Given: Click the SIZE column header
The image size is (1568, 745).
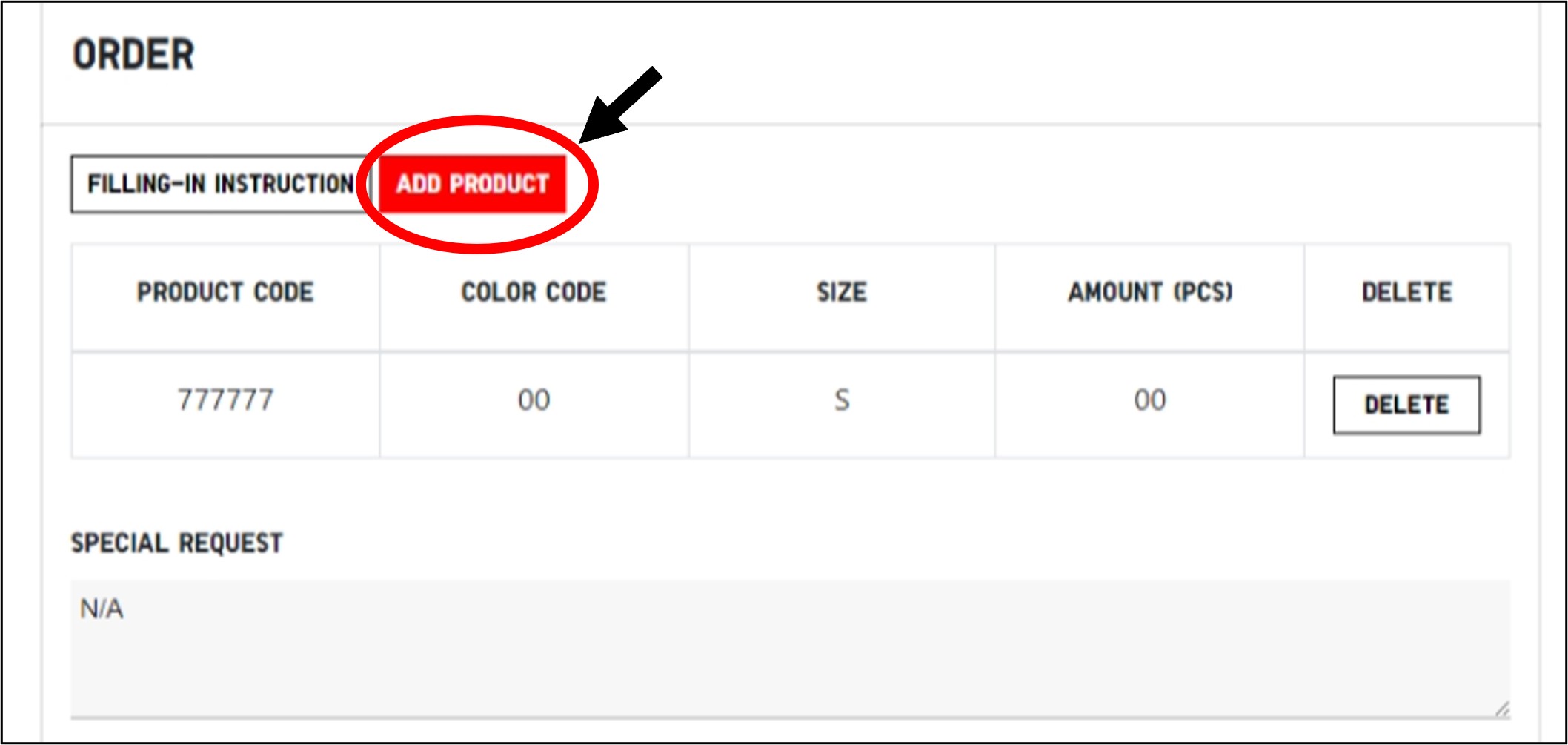Looking at the screenshot, I should (x=841, y=293).
